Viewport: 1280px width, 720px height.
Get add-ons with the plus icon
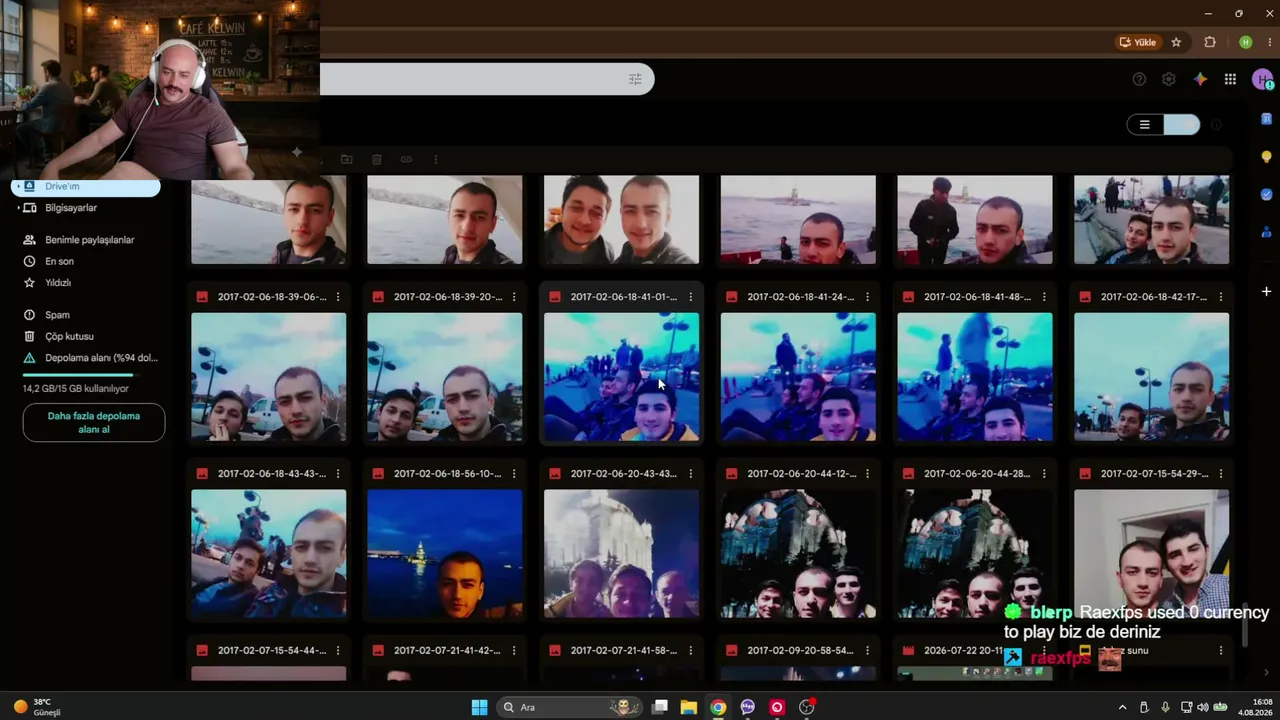click(1266, 291)
